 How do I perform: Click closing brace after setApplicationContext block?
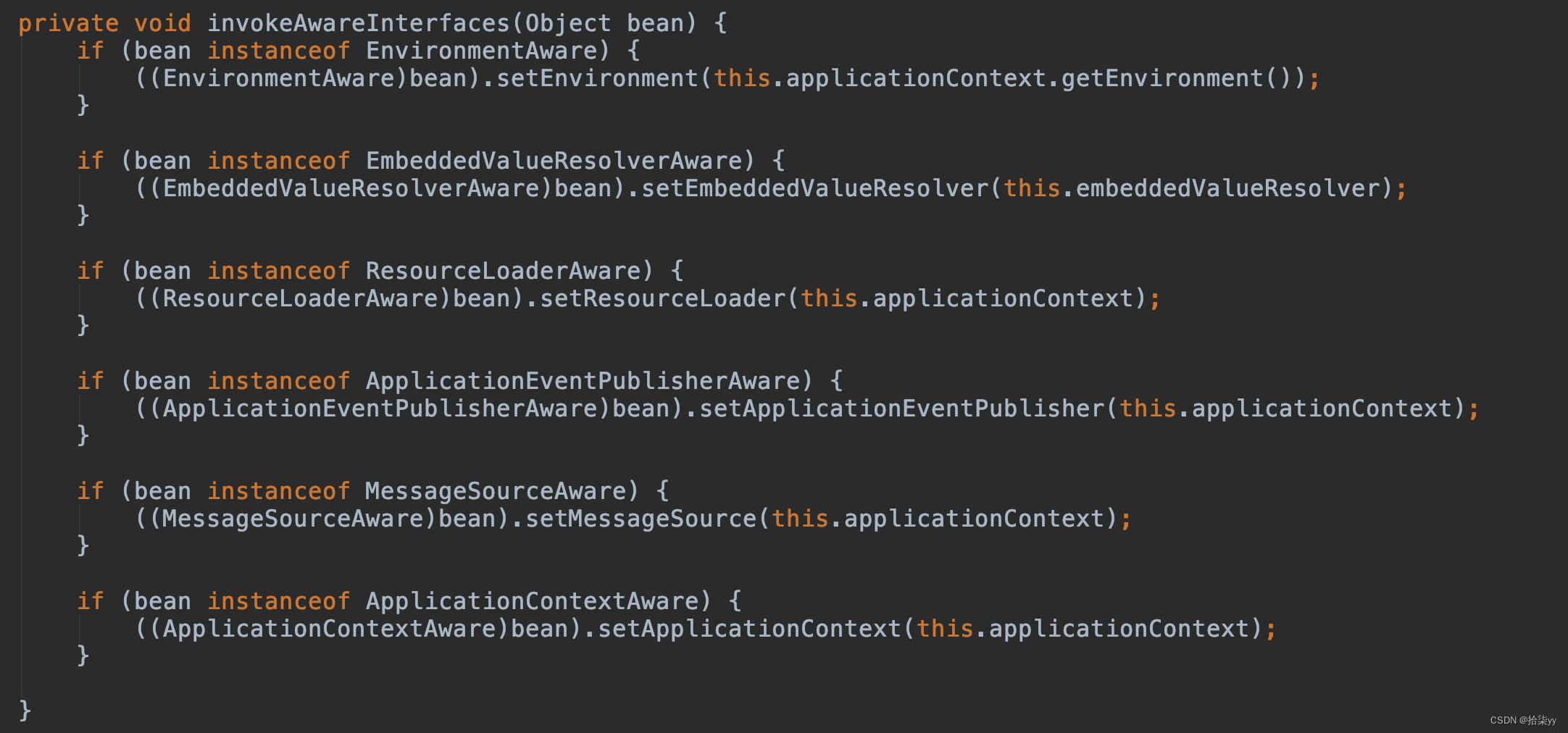83,656
